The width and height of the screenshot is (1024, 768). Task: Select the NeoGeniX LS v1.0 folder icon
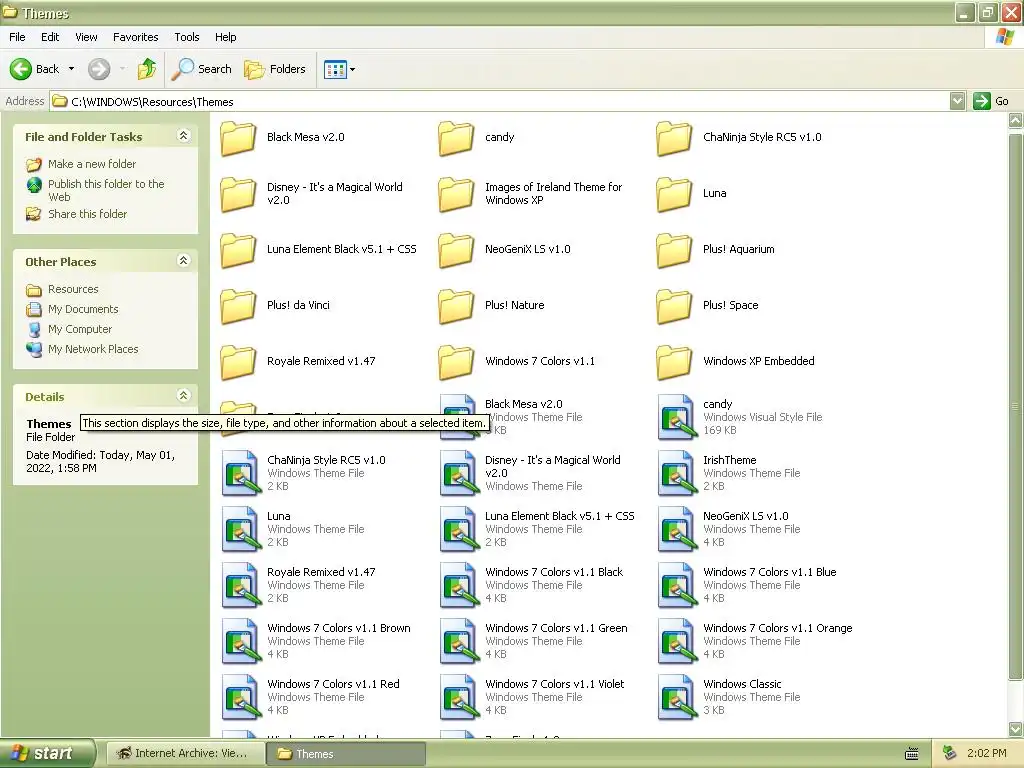tap(456, 251)
